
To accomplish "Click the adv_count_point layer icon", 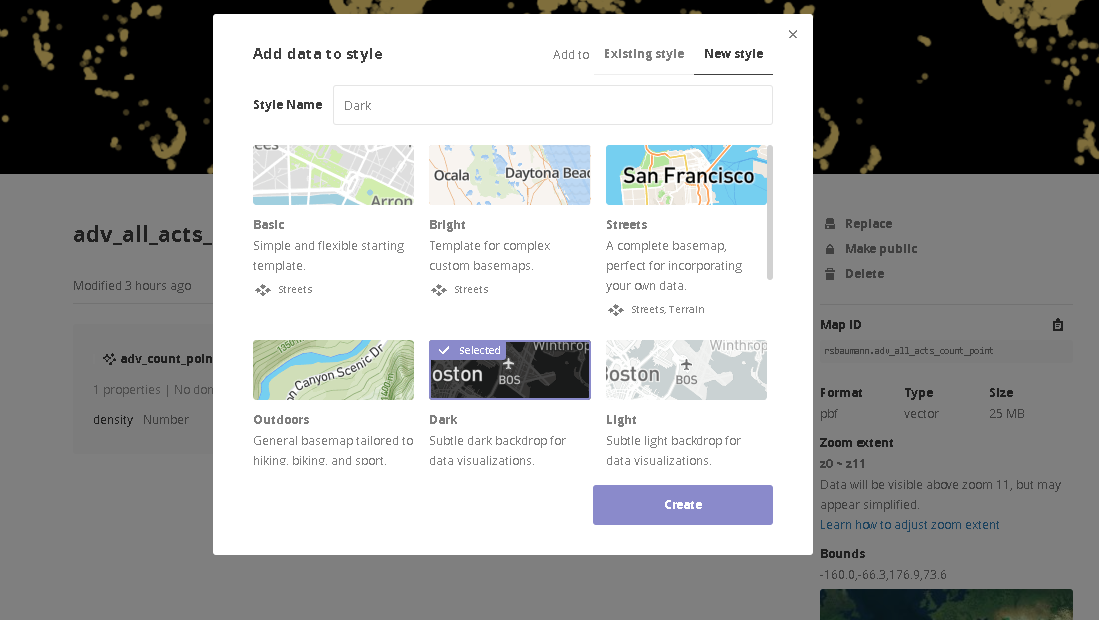I will click(109, 359).
